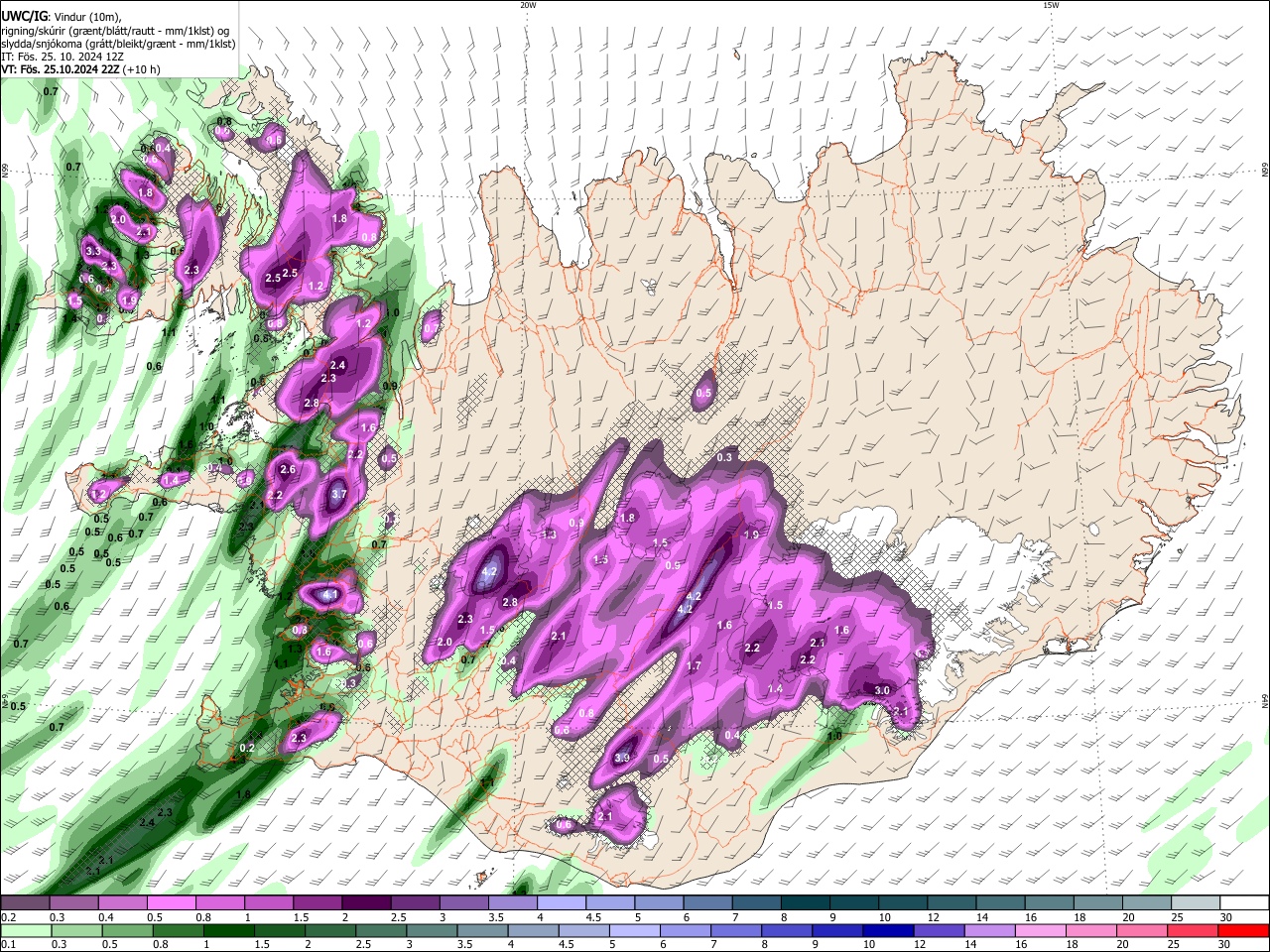Click the 'slydda/snjókoma' legend description line
The height and width of the screenshot is (952, 1270).
tap(118, 44)
